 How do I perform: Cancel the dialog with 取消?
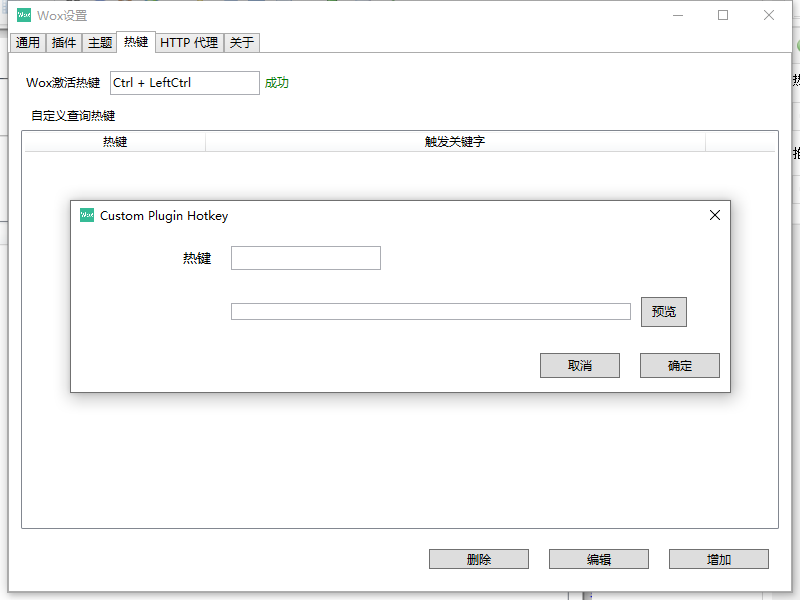(580, 365)
